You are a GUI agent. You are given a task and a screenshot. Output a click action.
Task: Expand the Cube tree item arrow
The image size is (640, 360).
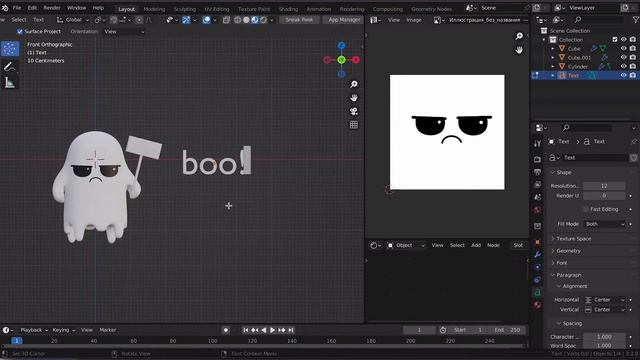tap(553, 48)
